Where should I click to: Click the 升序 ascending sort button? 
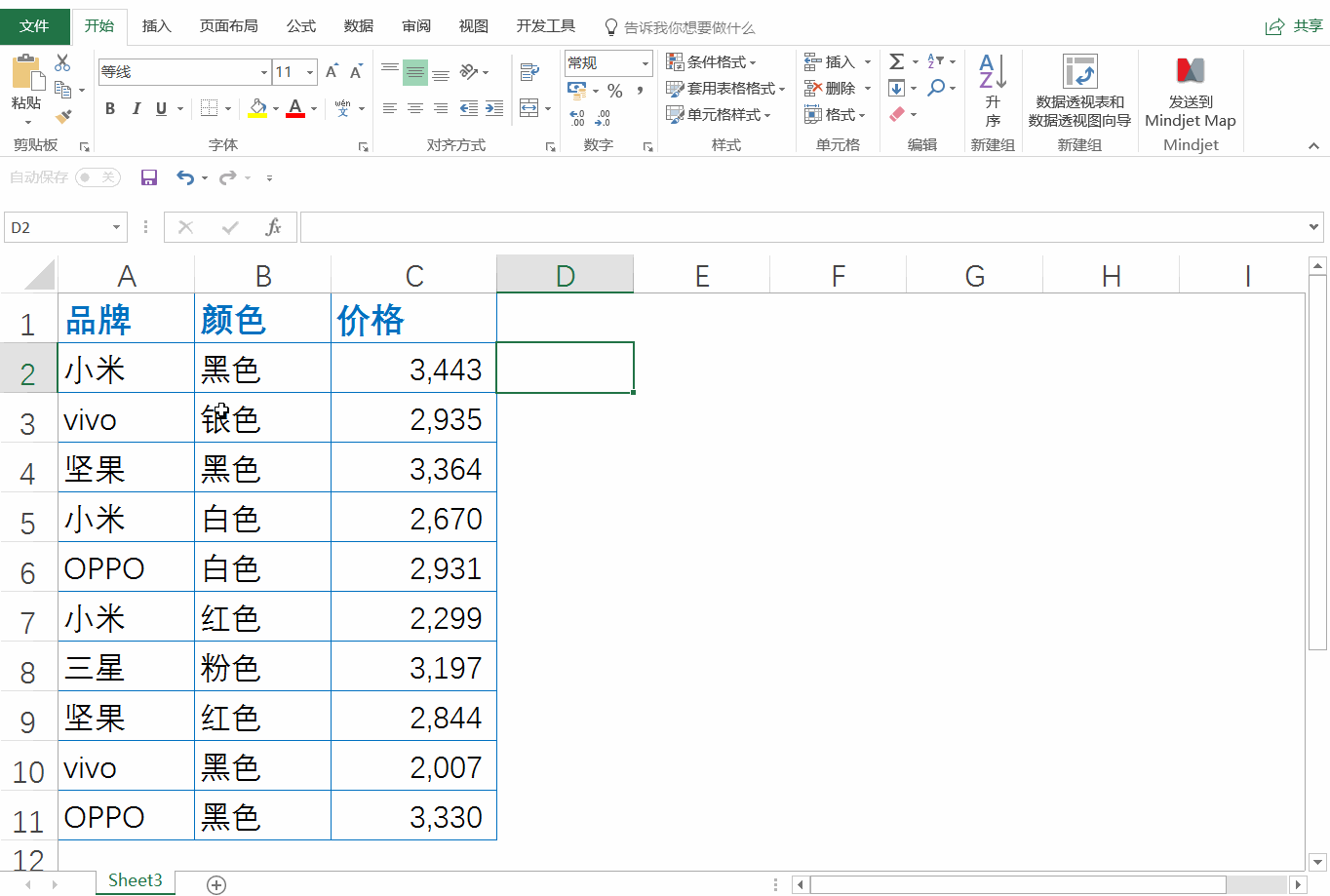[993, 92]
